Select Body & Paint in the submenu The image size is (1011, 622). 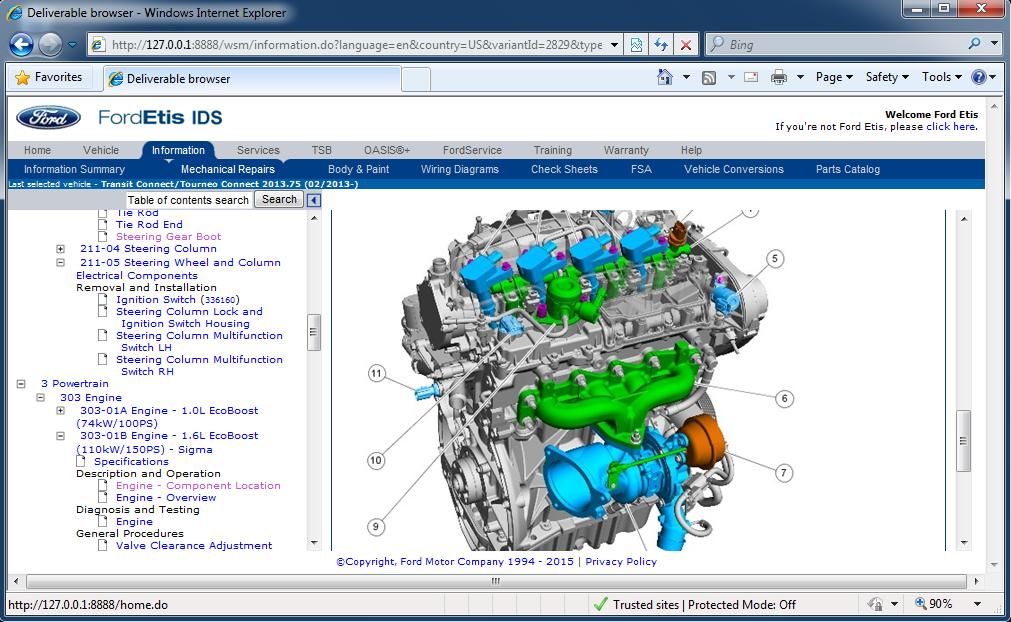[x=358, y=170]
